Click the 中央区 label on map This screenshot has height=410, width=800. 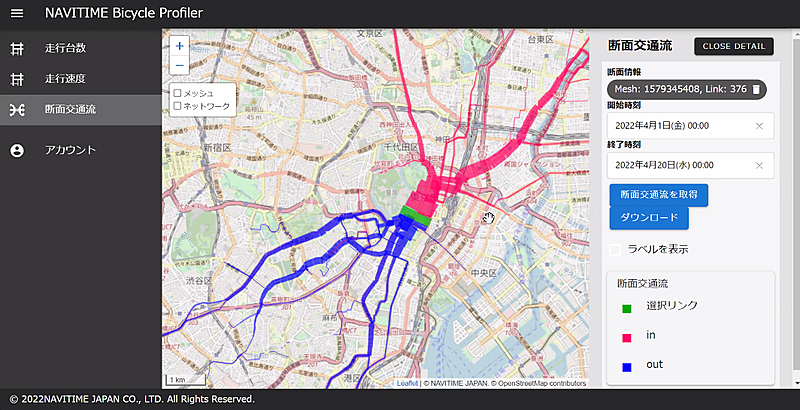pos(484,273)
